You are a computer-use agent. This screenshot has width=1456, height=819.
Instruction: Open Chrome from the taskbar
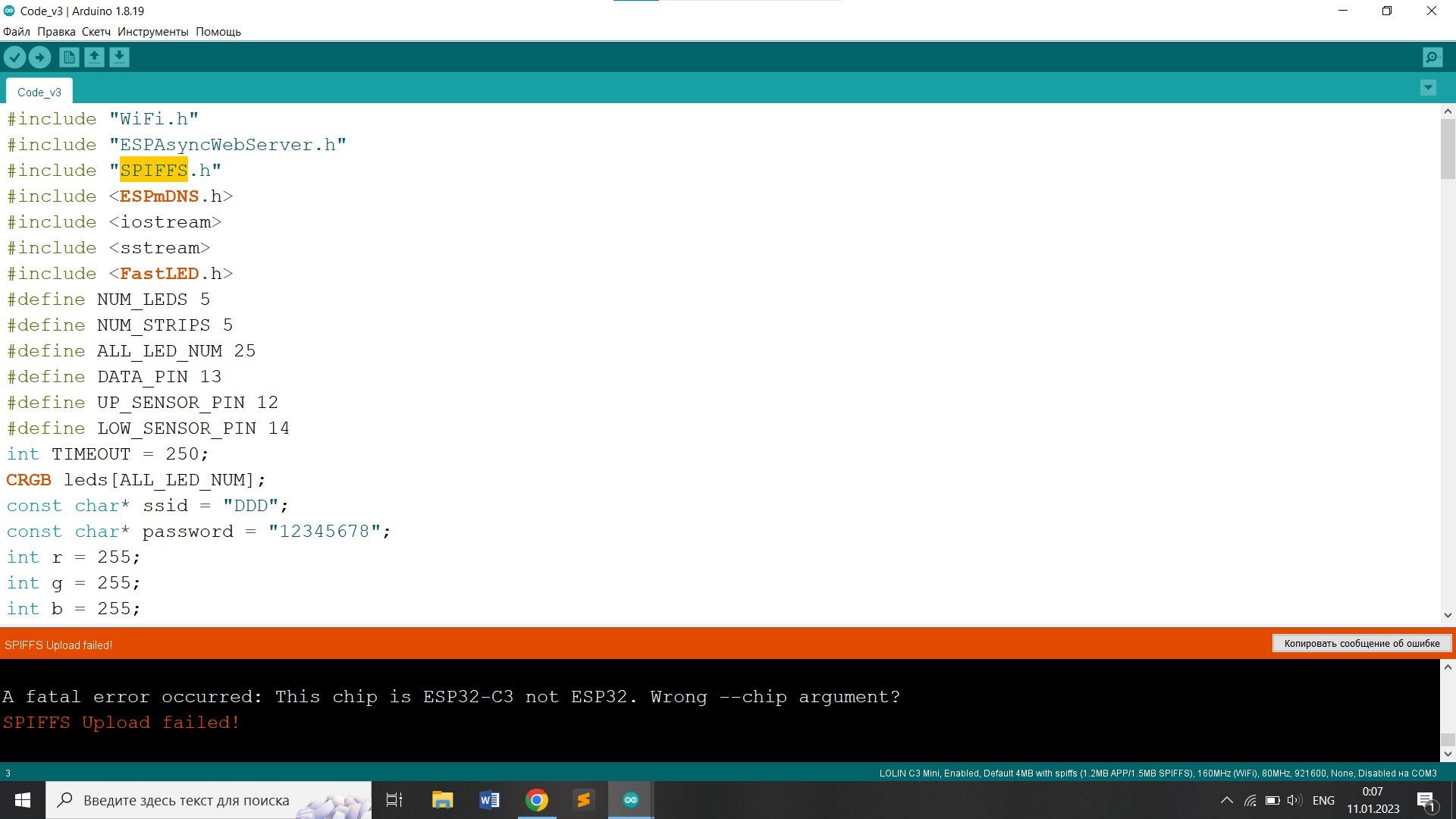point(537,800)
